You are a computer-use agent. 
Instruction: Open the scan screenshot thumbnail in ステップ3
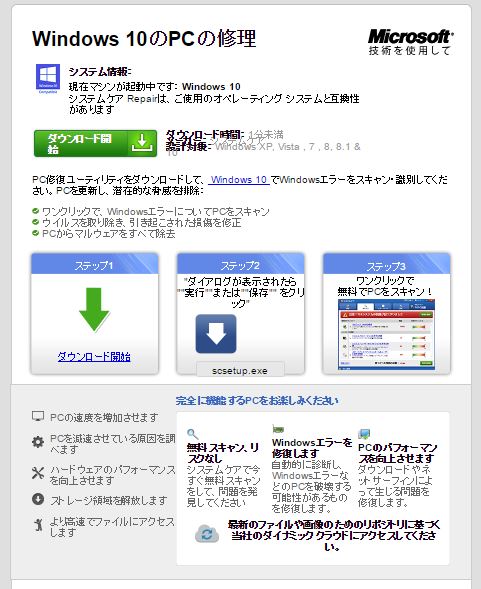[x=386, y=335]
